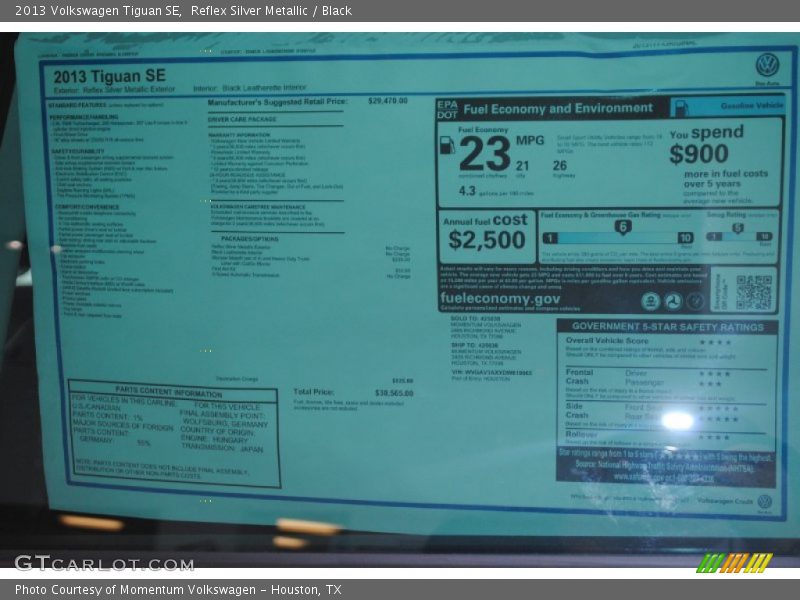Viewport: 800px width, 600px height.
Task: Click 'GOVERNMENT 5-STAR SAFETY RATINGS' header
Action: [x=668, y=327]
